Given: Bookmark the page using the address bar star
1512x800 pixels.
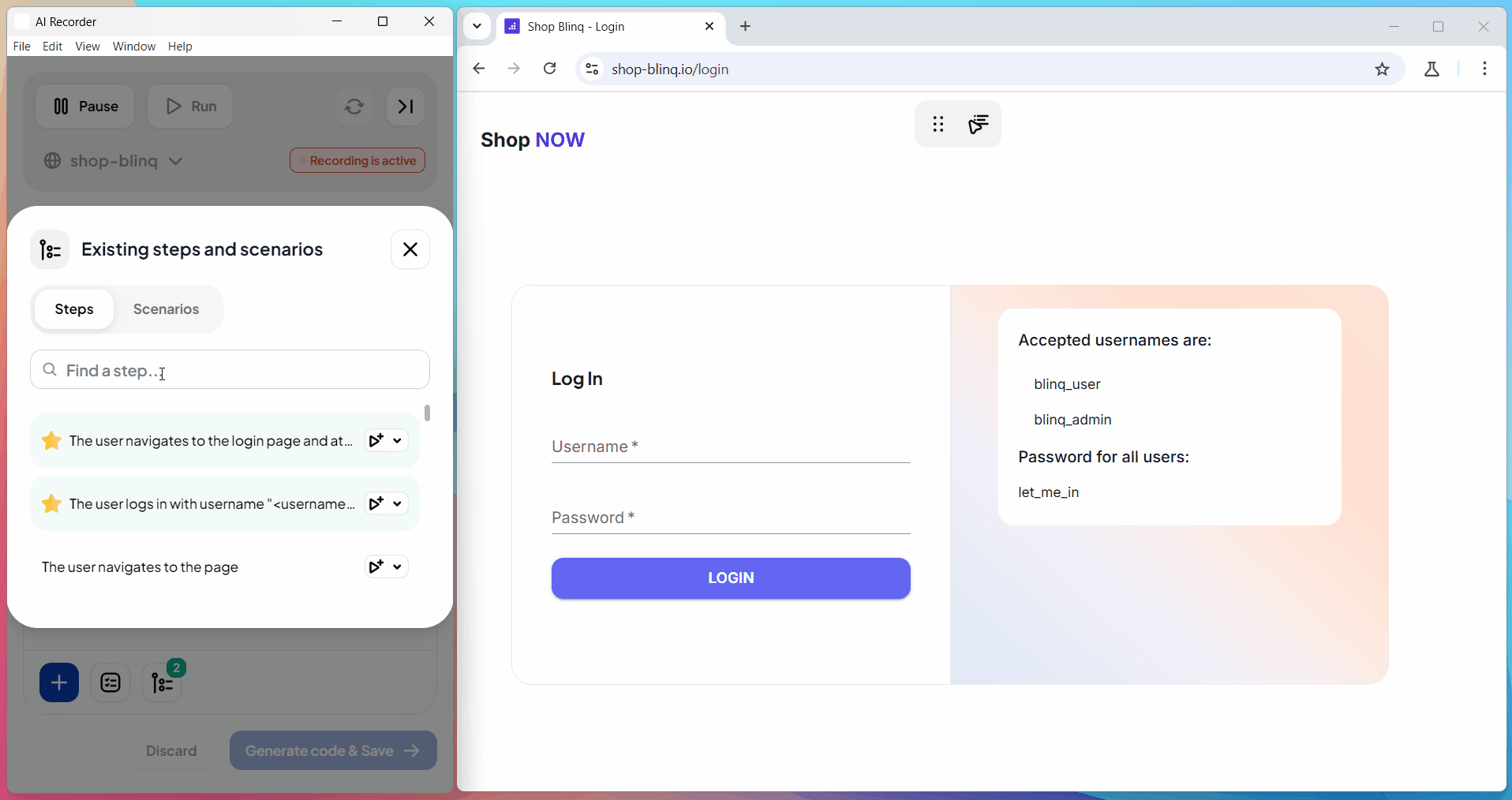Looking at the screenshot, I should click(x=1383, y=69).
